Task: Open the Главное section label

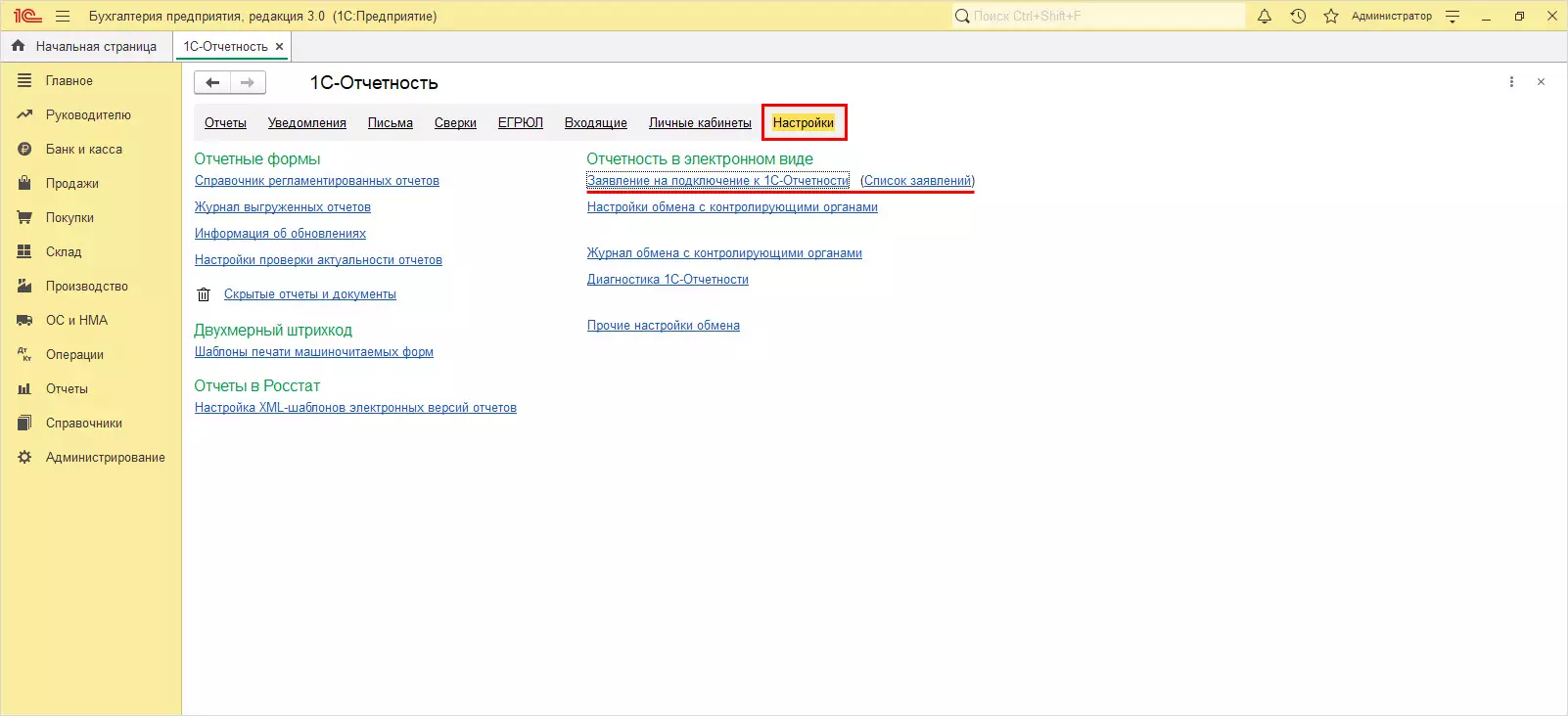Action: point(69,80)
